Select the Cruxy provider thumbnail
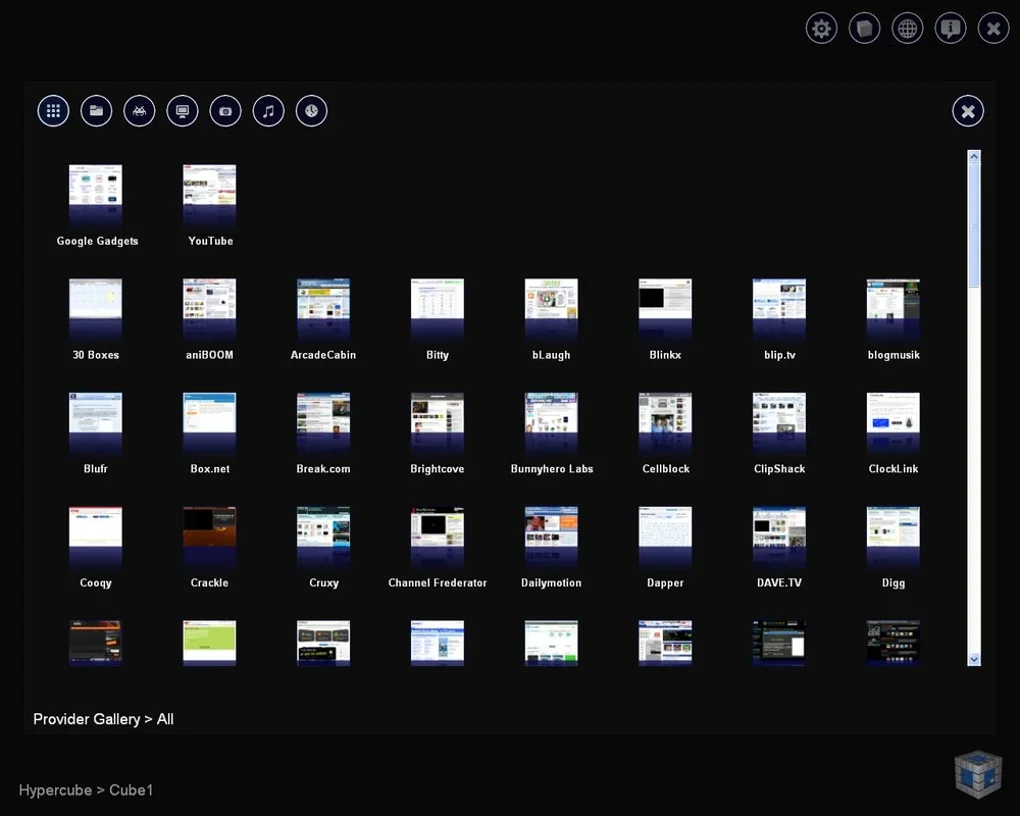The height and width of the screenshot is (816, 1020). [323, 536]
